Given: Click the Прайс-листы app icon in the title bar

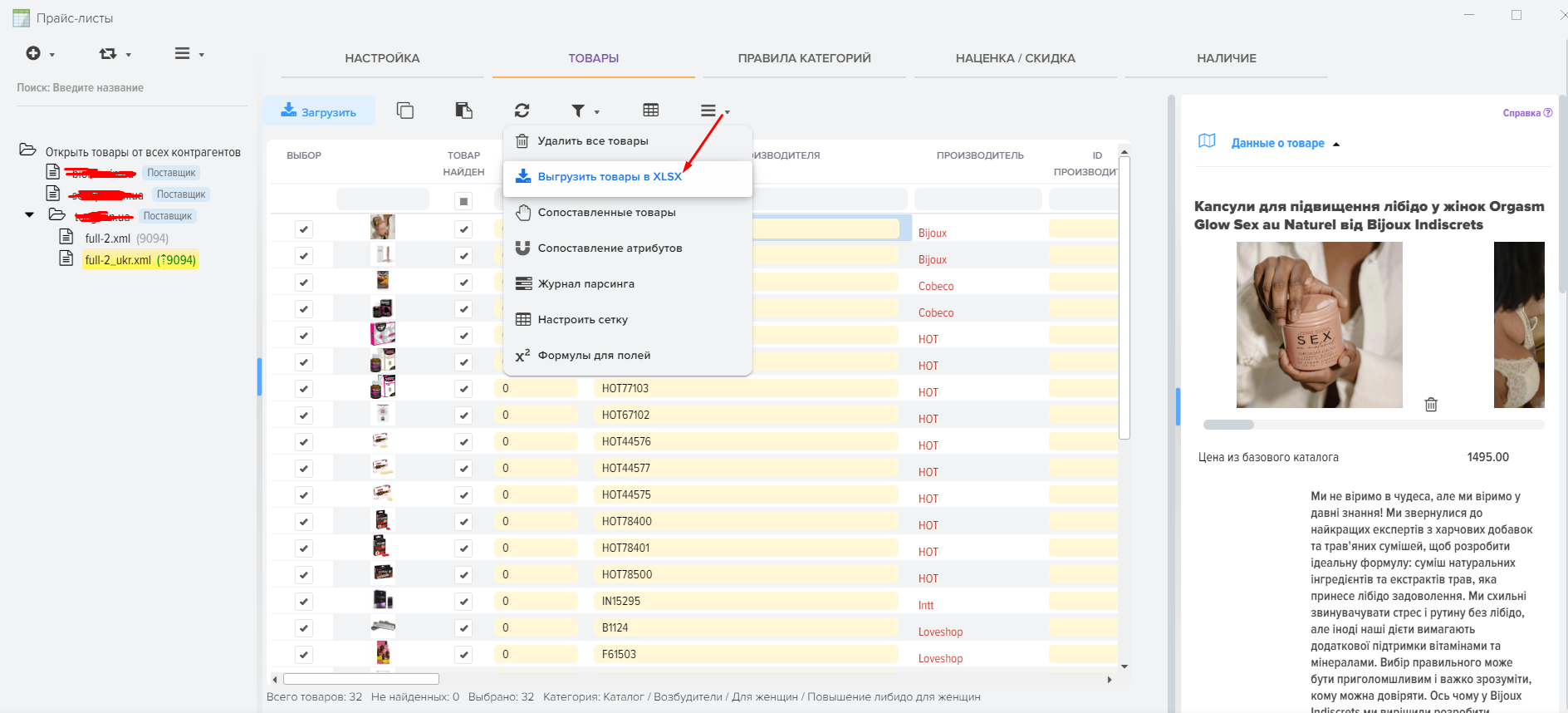Looking at the screenshot, I should click(21, 17).
